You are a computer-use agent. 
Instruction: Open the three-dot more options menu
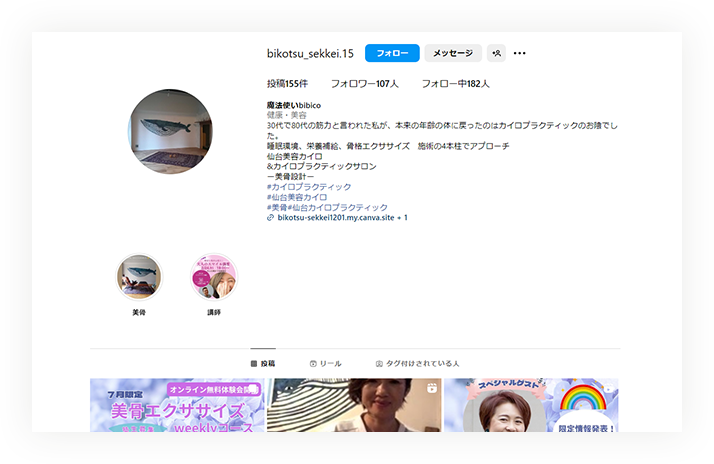520,53
